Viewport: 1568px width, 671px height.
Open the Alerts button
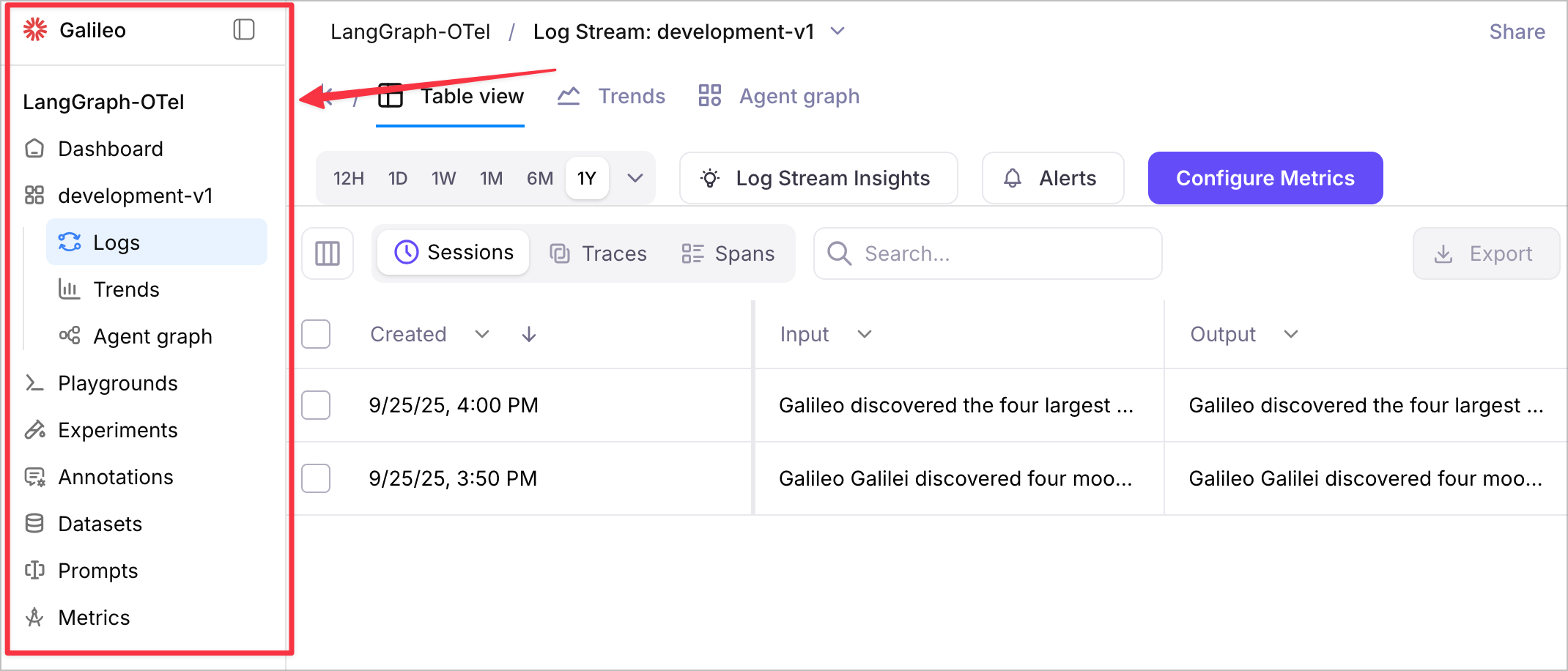(1053, 178)
